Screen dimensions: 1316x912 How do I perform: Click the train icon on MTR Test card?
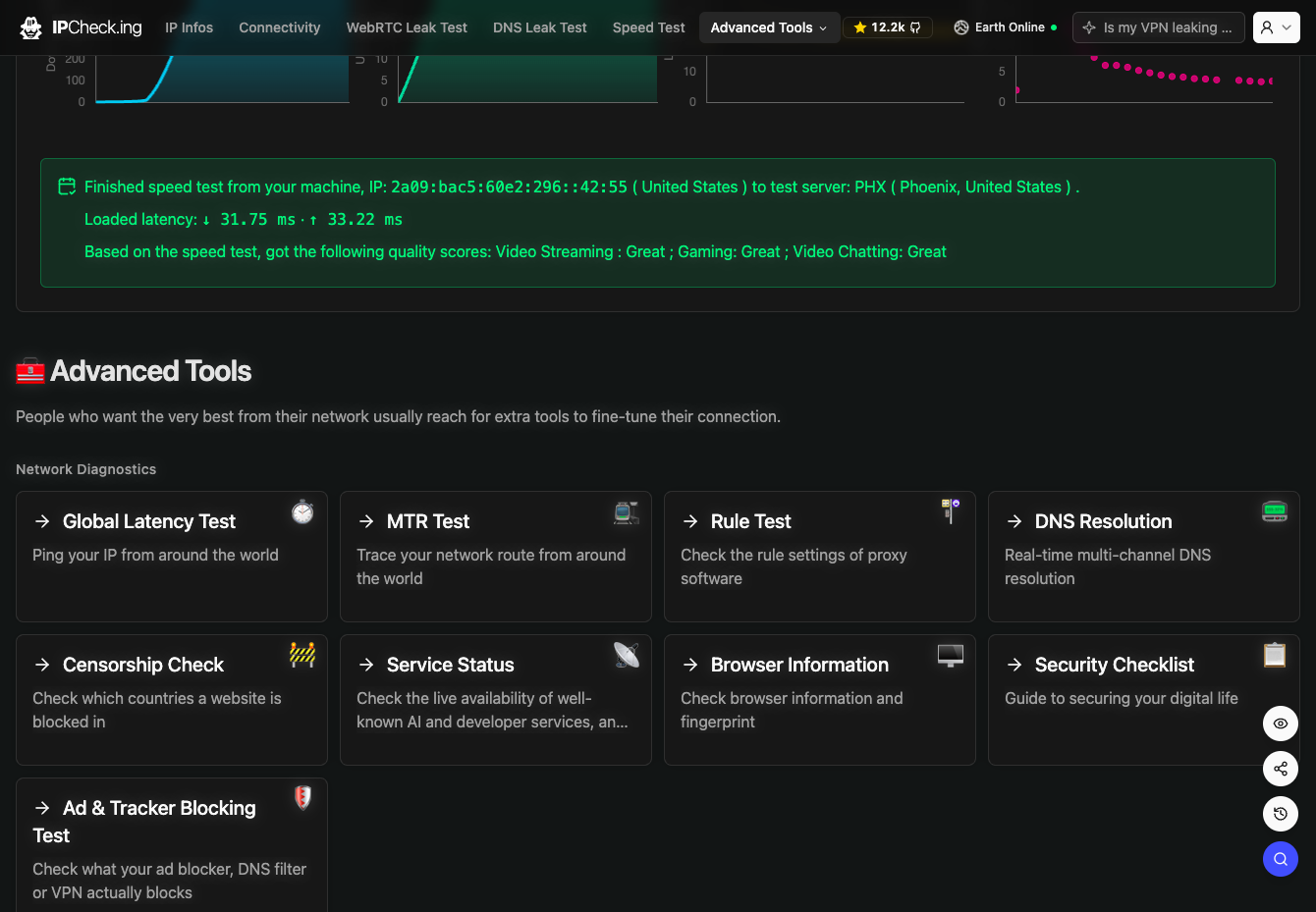click(x=627, y=511)
